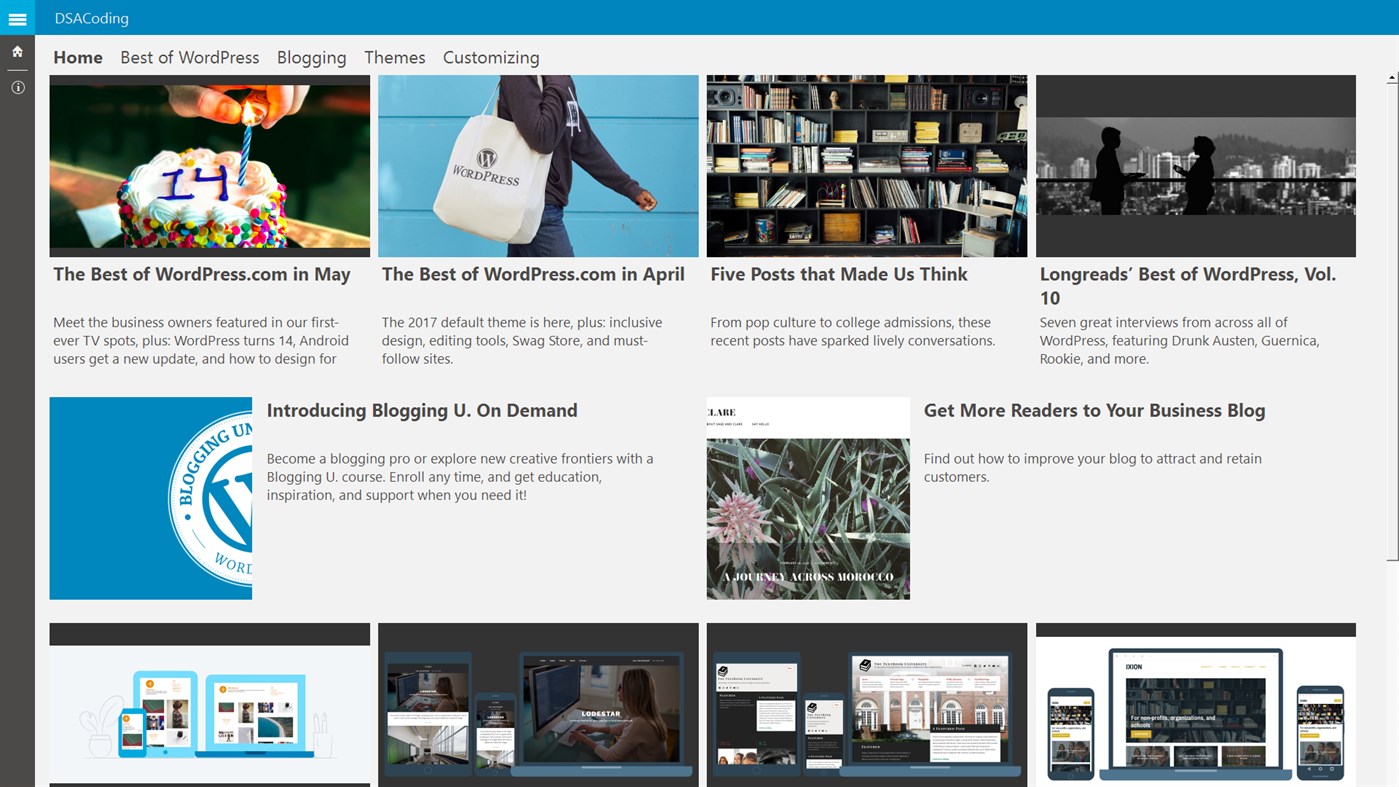1399x787 pixels.
Task: Click the illustrated blue devices theme preview
Action: [210, 705]
